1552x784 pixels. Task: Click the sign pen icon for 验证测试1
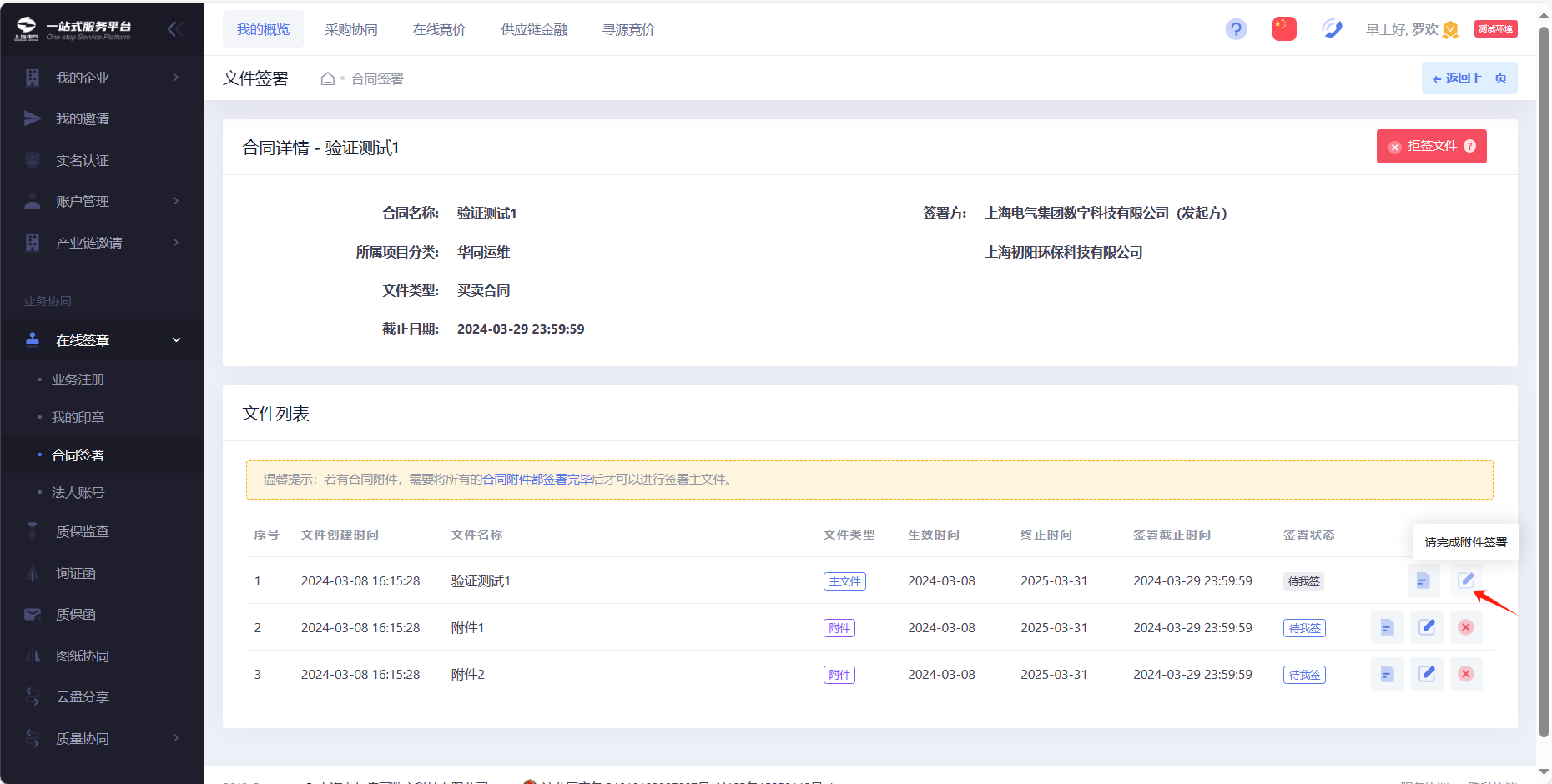click(x=1466, y=580)
